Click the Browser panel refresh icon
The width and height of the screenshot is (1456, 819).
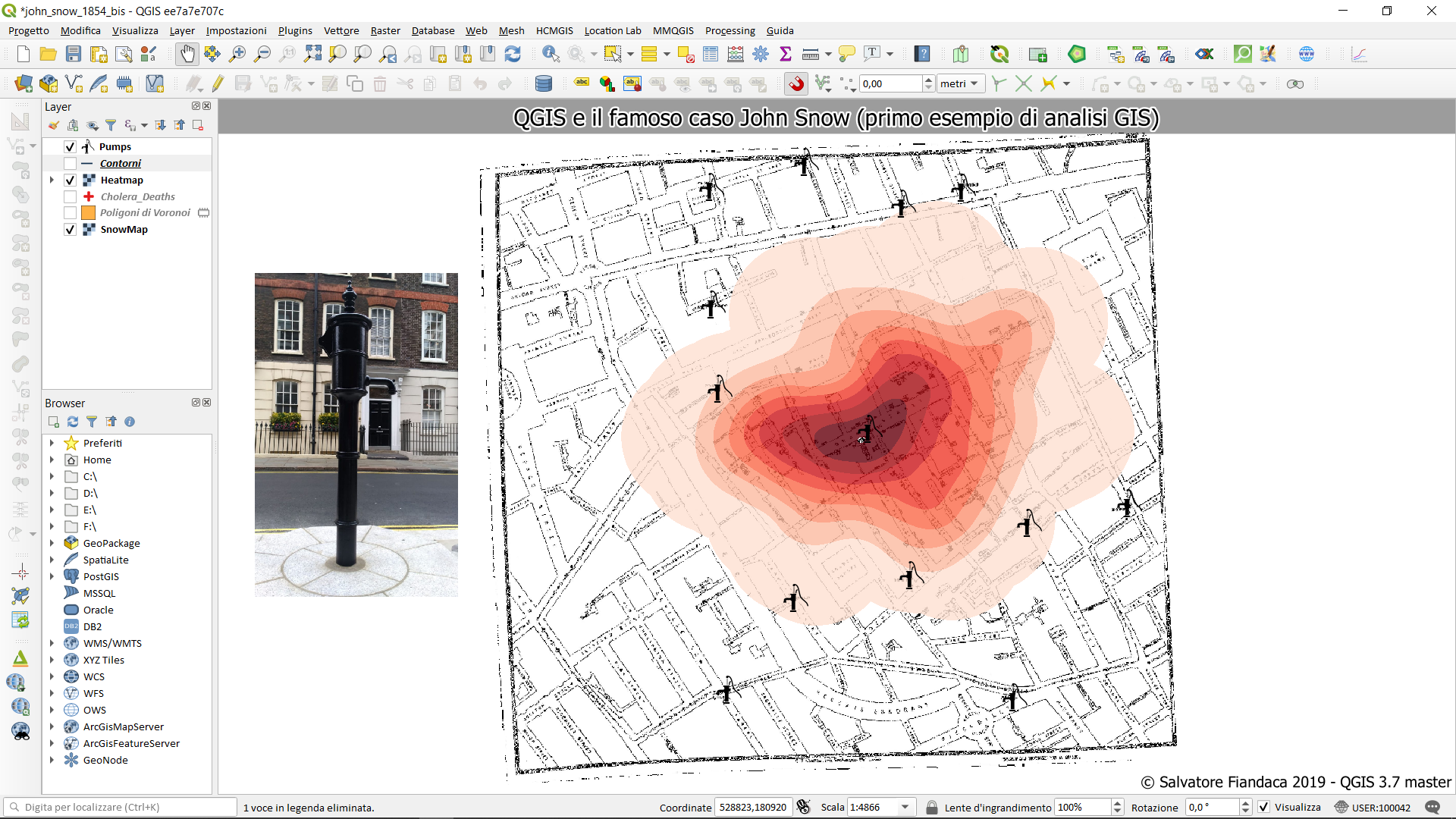tap(73, 422)
